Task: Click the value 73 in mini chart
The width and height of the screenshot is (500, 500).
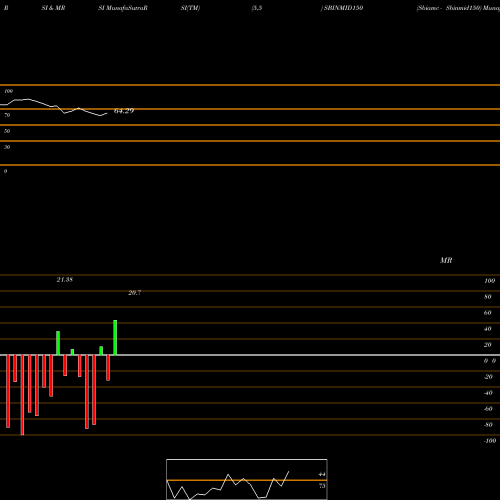Action: click(x=322, y=486)
